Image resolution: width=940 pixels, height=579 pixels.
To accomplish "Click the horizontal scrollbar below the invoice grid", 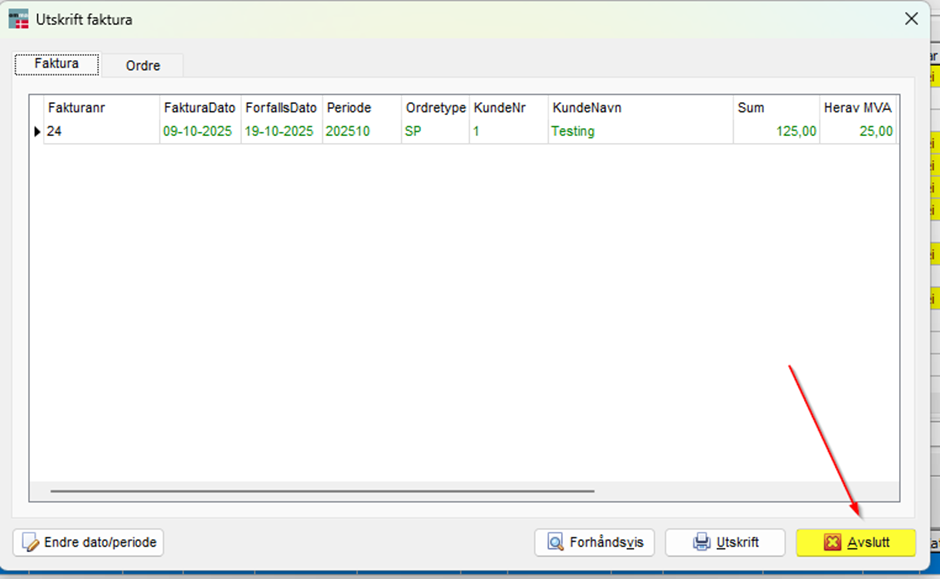I will coord(322,491).
